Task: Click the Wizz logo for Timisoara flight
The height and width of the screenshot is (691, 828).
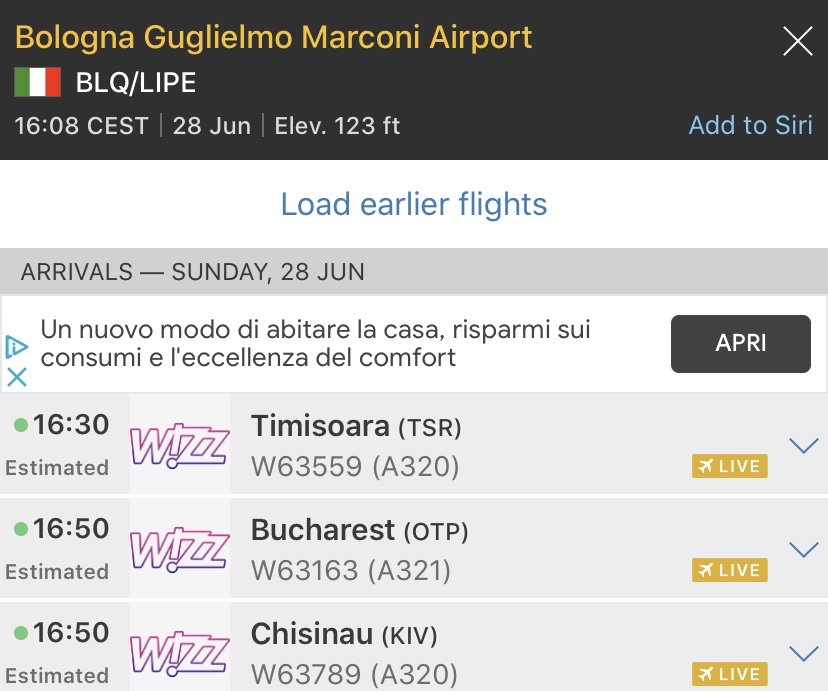Action: pyautogui.click(x=180, y=444)
